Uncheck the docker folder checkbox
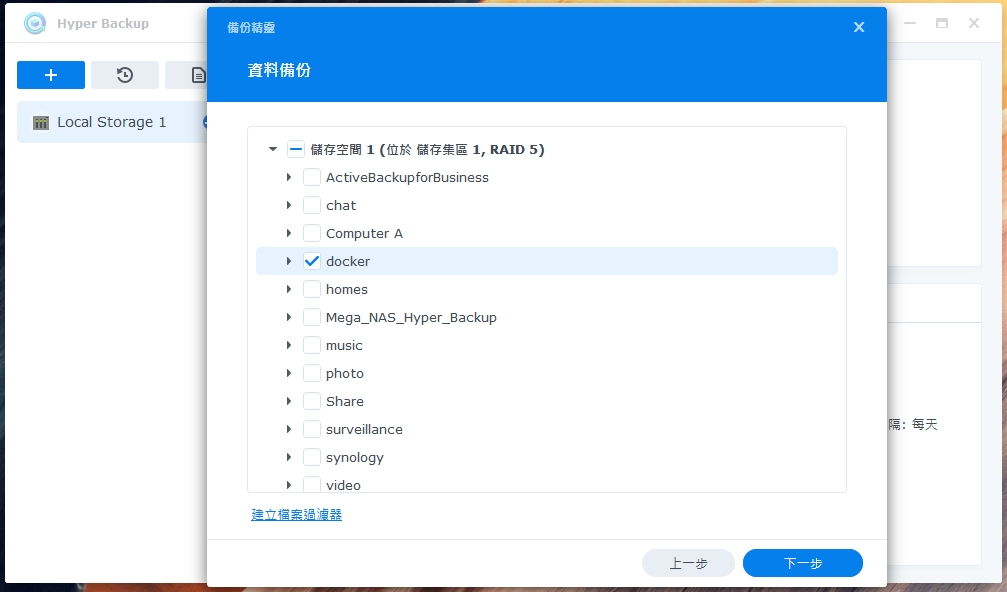The height and width of the screenshot is (592, 1007). (x=311, y=261)
